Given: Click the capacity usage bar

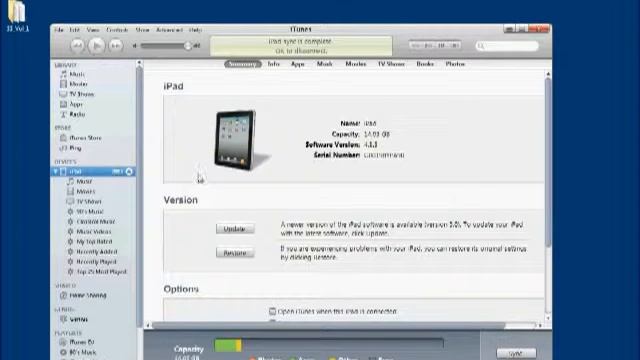Looking at the screenshot, I should [x=329, y=346].
